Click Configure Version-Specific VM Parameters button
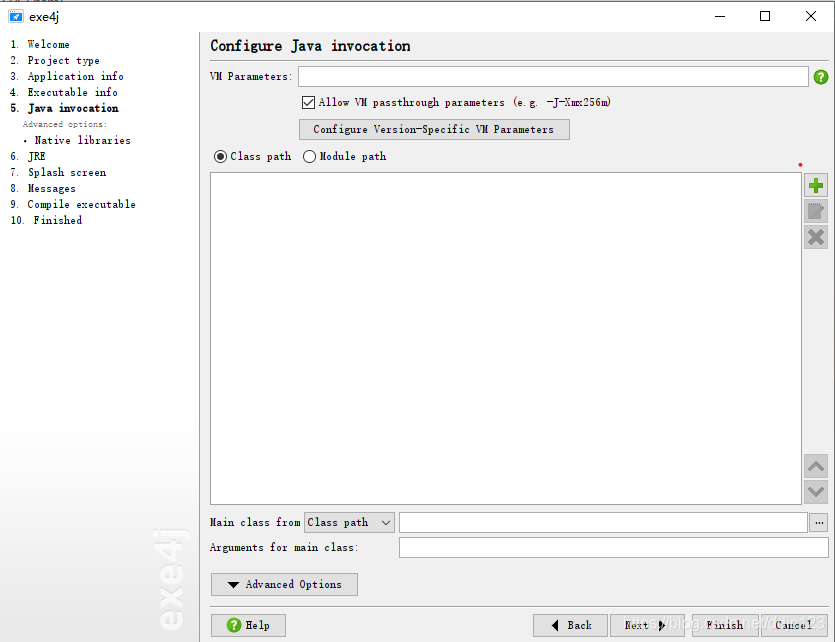The image size is (835, 642). (434, 129)
